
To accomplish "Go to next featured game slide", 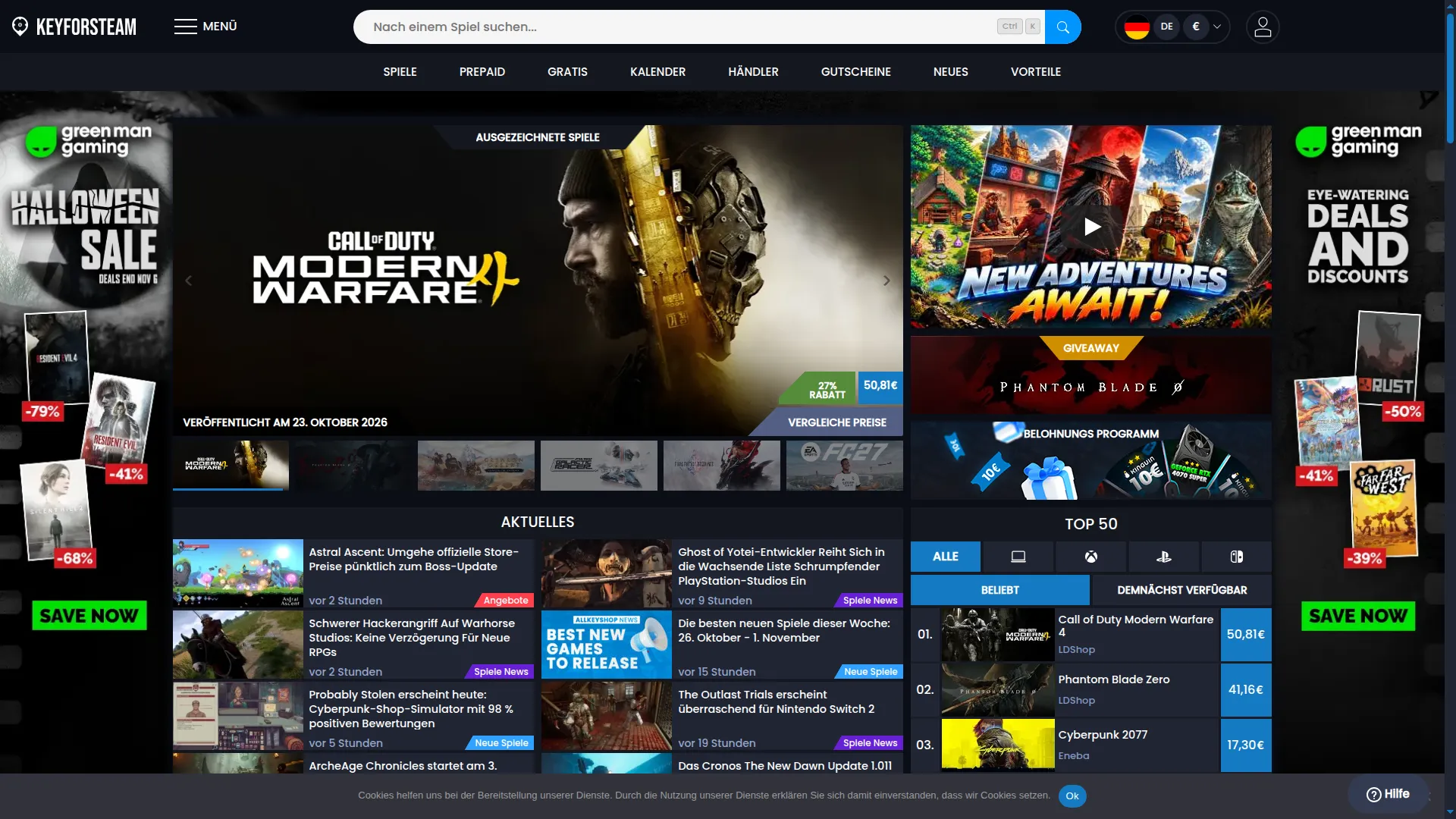I will point(886,281).
